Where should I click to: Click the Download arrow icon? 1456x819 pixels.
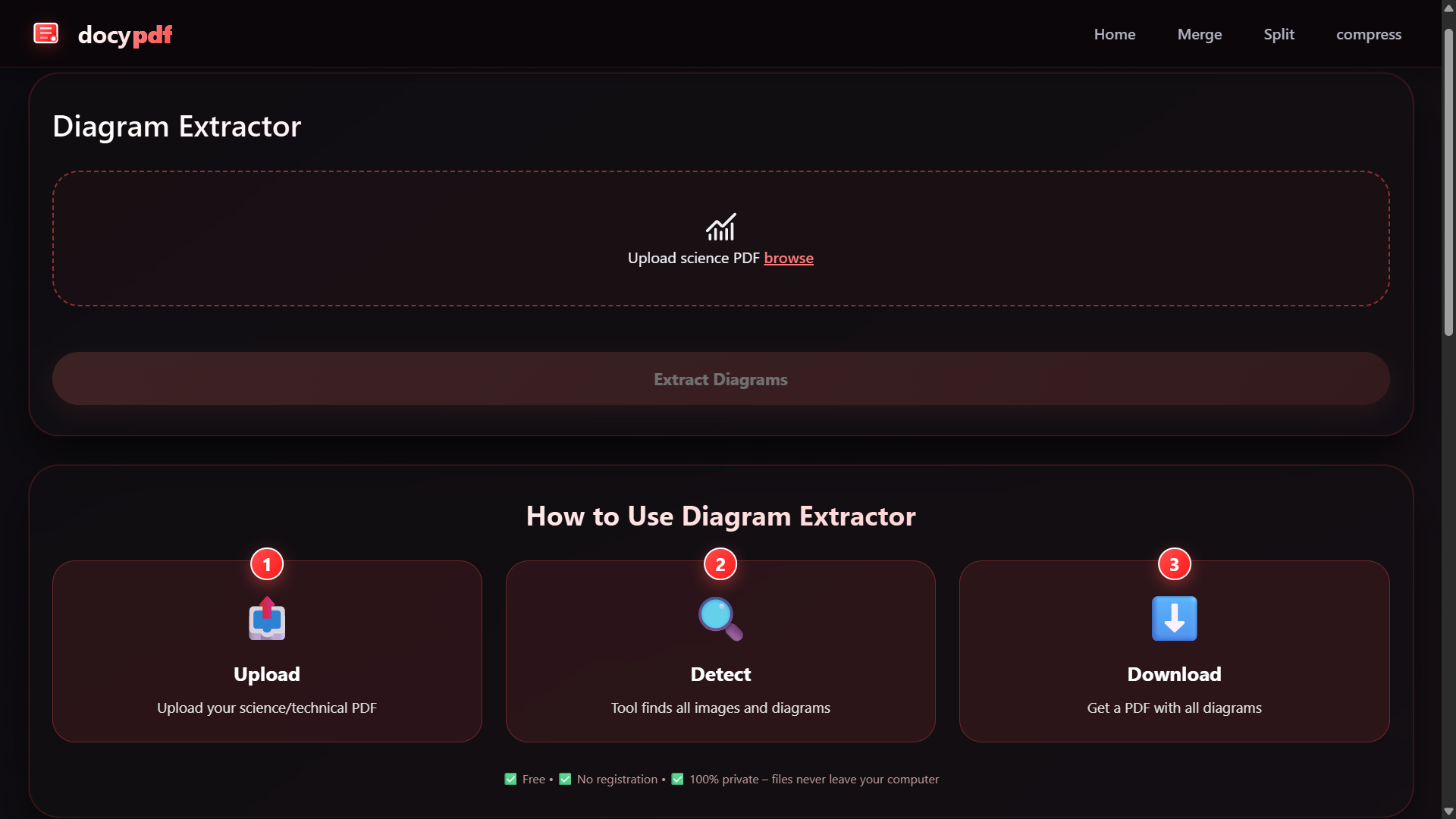pyautogui.click(x=1174, y=619)
